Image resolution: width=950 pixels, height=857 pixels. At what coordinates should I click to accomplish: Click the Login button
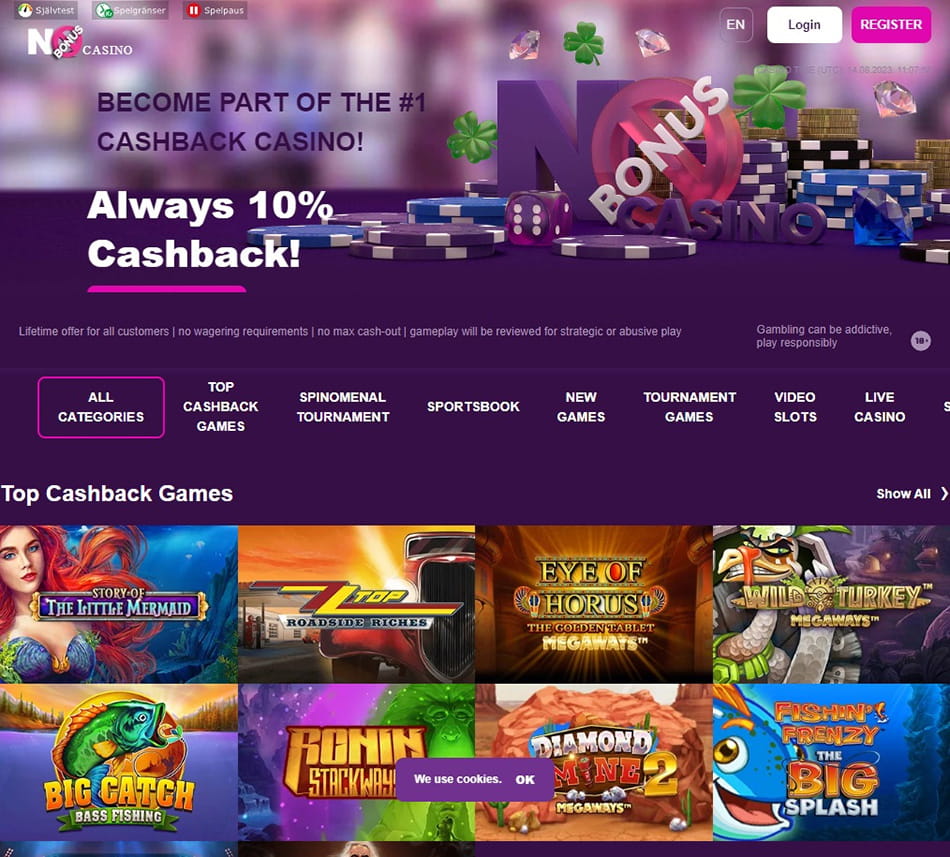(x=804, y=25)
